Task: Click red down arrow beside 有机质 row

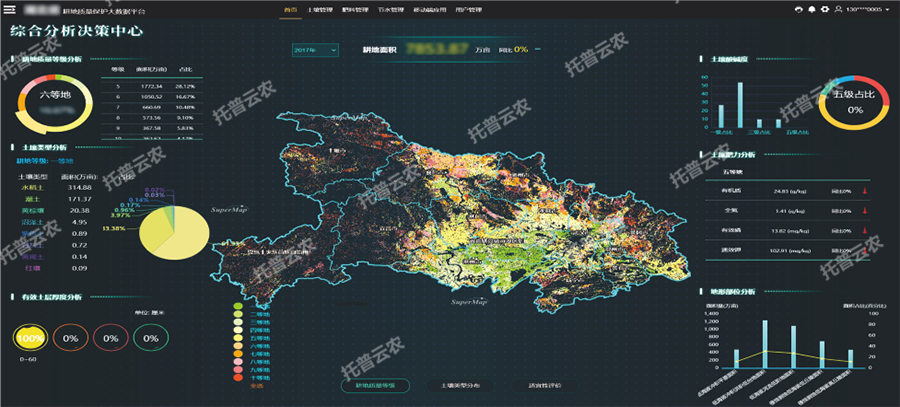Action: click(863, 192)
